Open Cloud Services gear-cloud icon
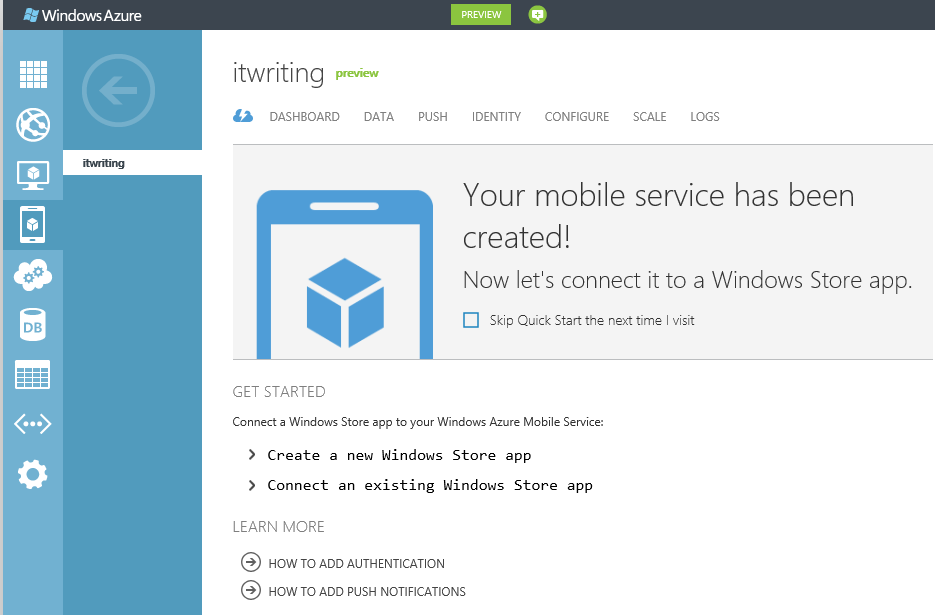 tap(33, 275)
